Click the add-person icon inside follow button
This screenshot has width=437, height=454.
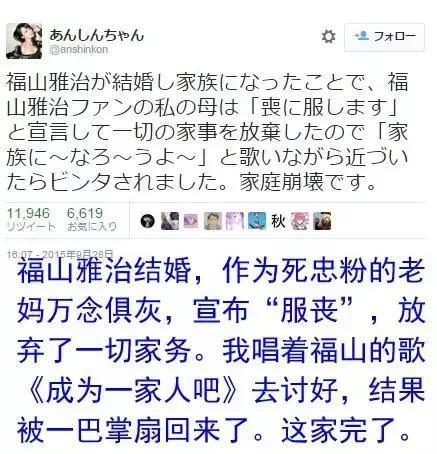point(362,35)
